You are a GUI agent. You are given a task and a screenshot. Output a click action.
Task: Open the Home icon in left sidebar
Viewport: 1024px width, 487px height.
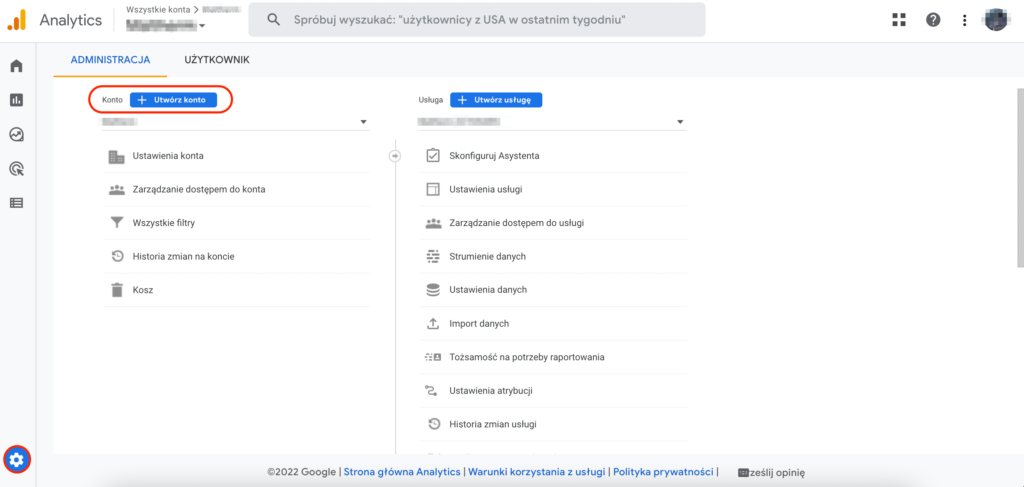click(x=16, y=66)
